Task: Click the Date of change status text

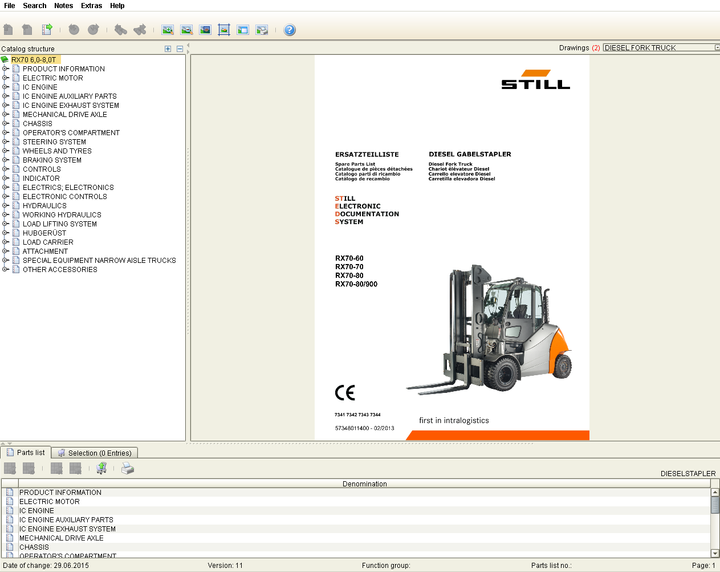Action: point(46,565)
